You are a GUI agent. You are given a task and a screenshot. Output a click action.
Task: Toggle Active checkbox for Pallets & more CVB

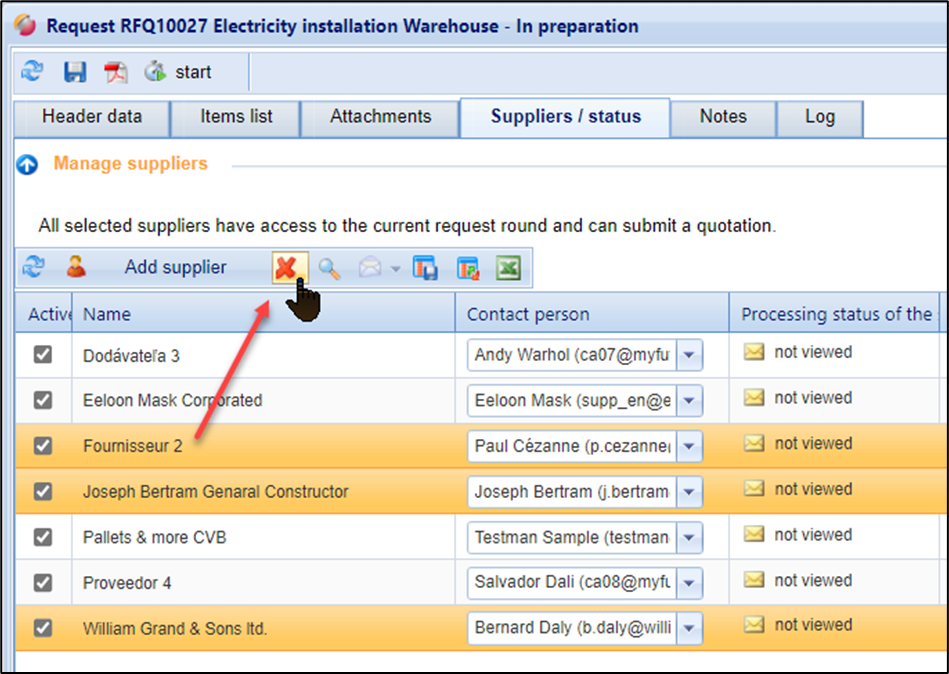(x=43, y=537)
